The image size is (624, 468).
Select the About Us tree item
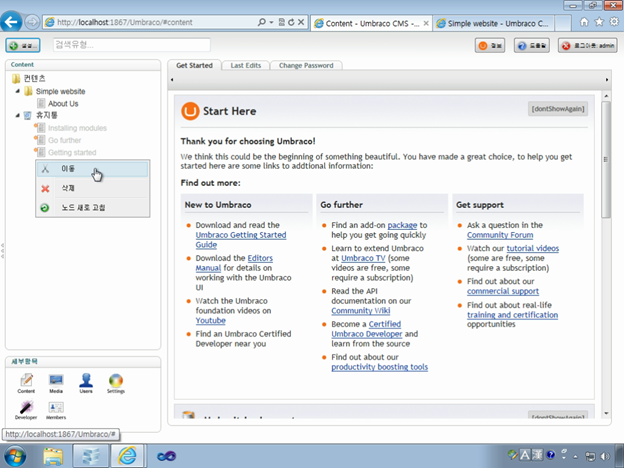click(x=63, y=103)
